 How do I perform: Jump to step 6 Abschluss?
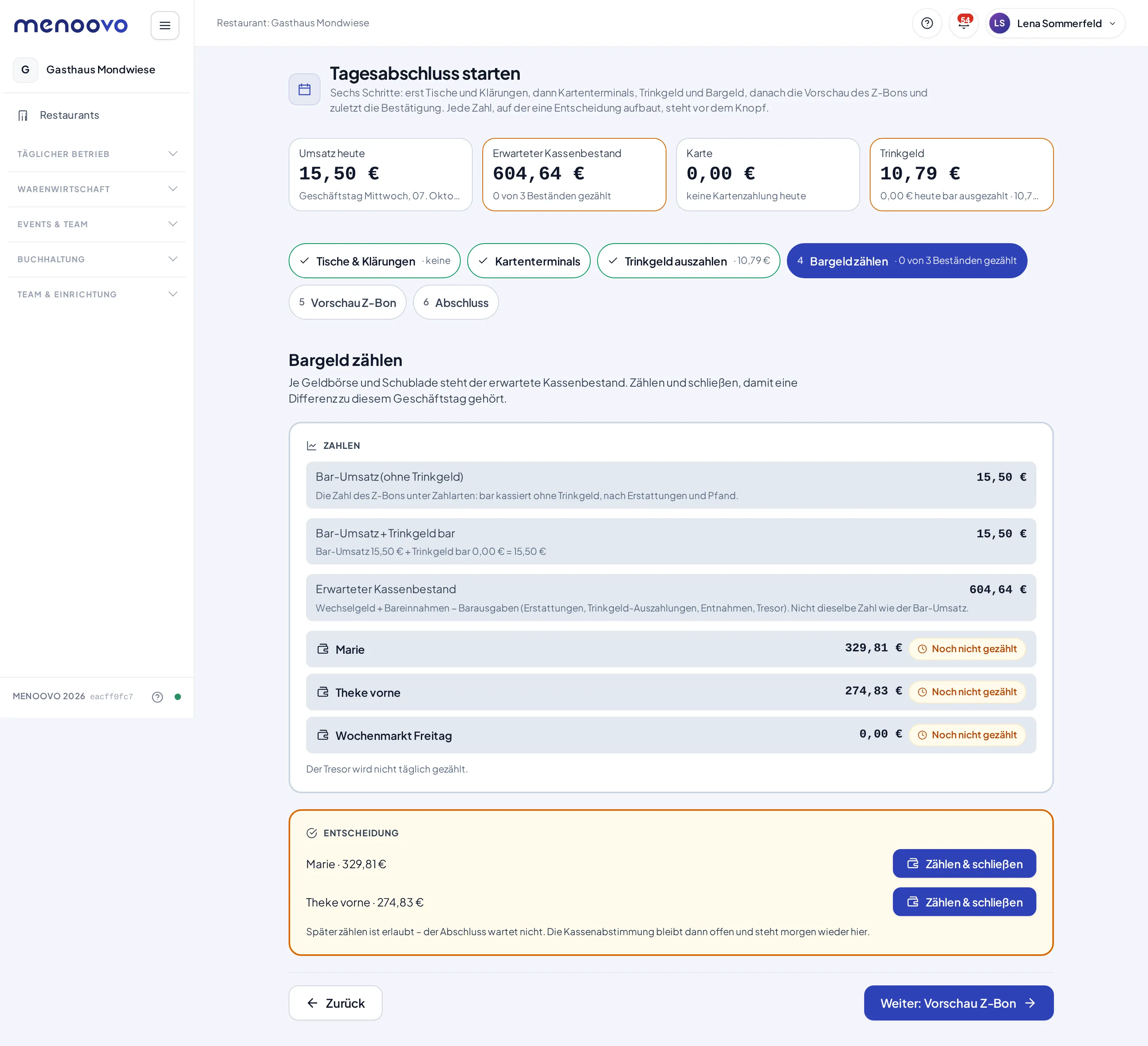(456, 302)
